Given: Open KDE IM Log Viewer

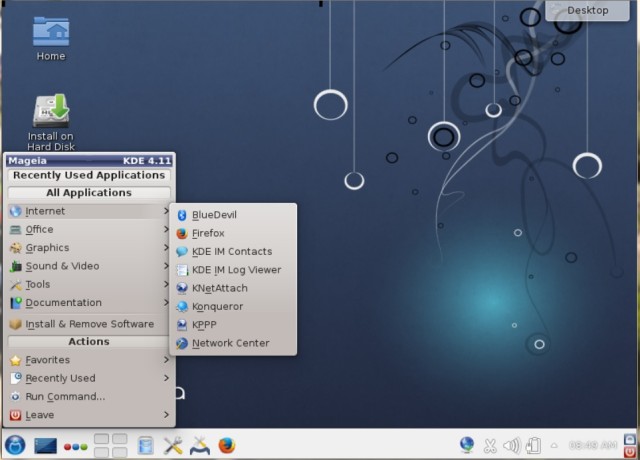Looking at the screenshot, I should (233, 270).
